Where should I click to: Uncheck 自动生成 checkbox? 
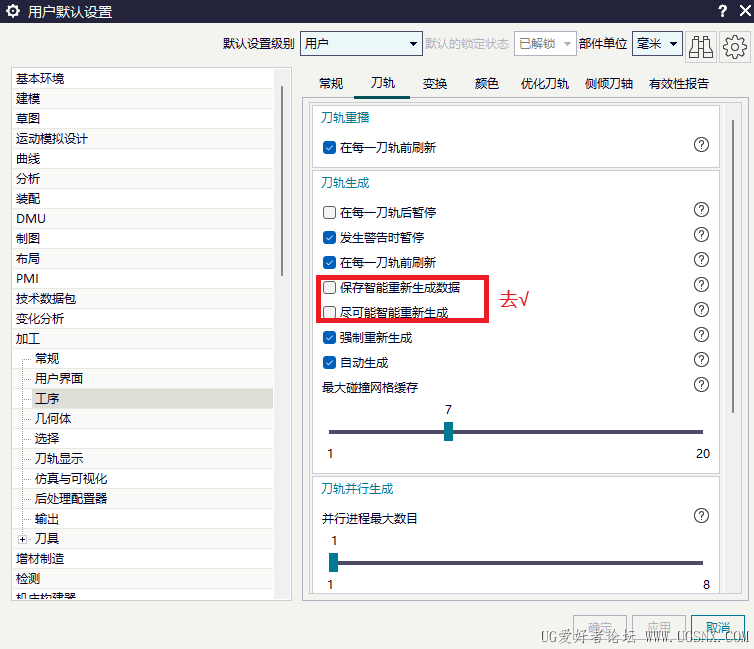tap(329, 362)
